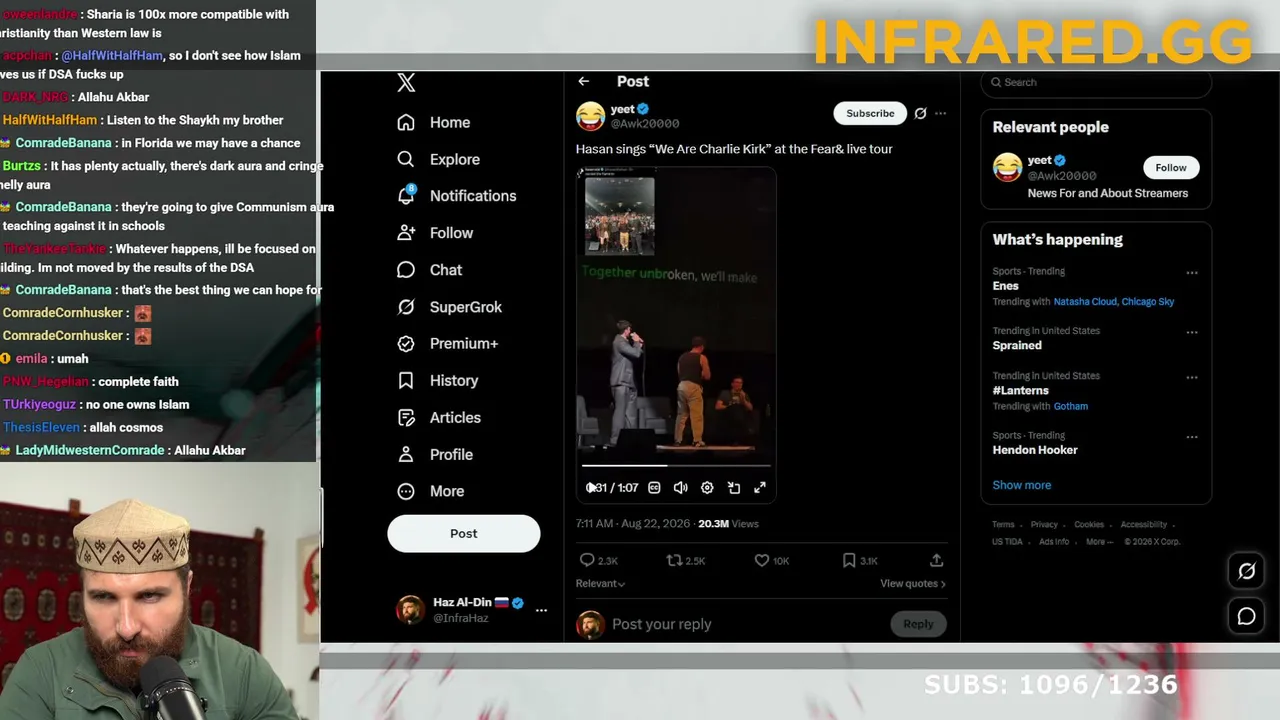The width and height of the screenshot is (1280, 720).
Task: Click yeet's laughing emoji avatar on the post
Action: [590, 116]
